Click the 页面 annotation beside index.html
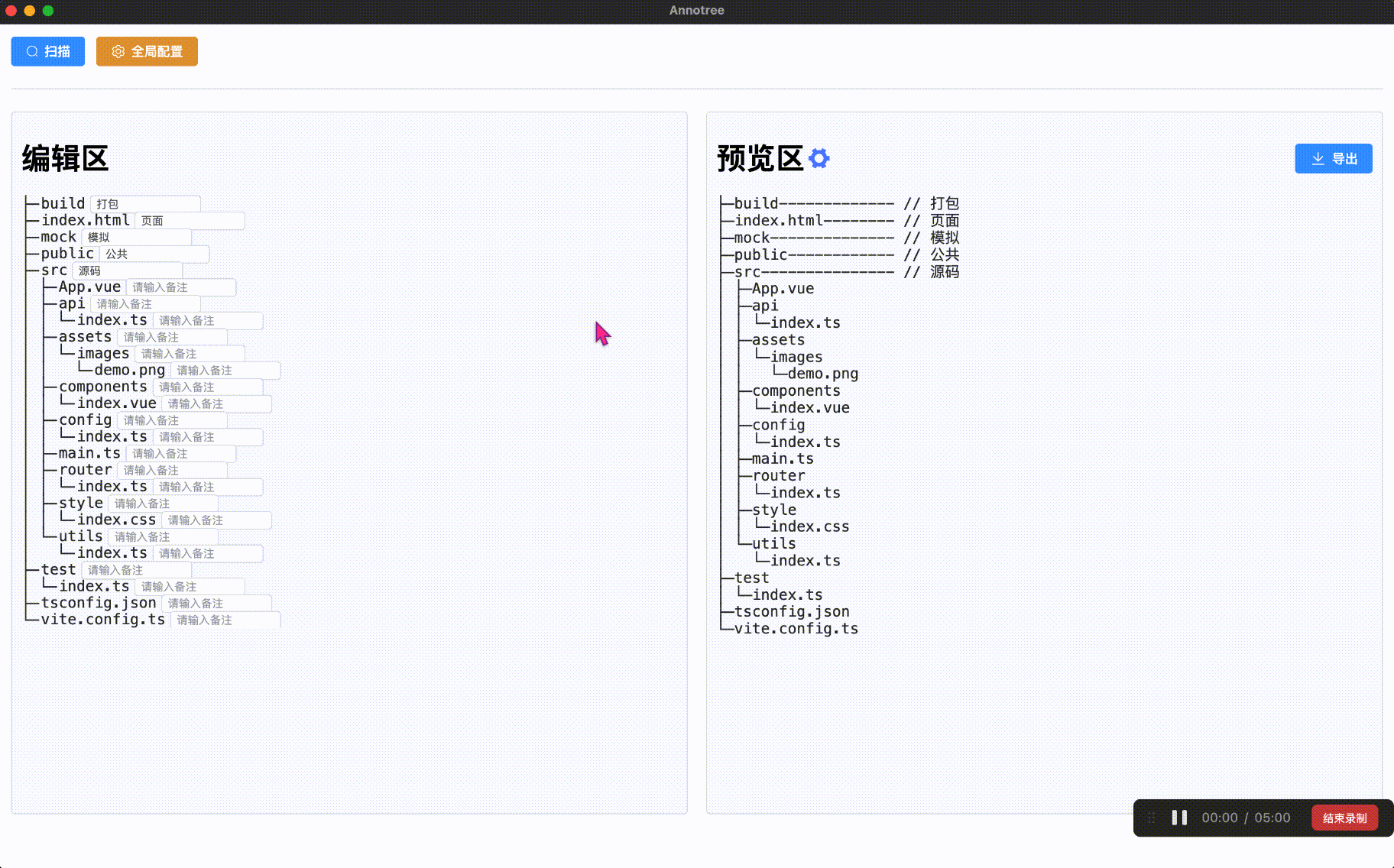This screenshot has height=868, width=1394. click(x=190, y=220)
